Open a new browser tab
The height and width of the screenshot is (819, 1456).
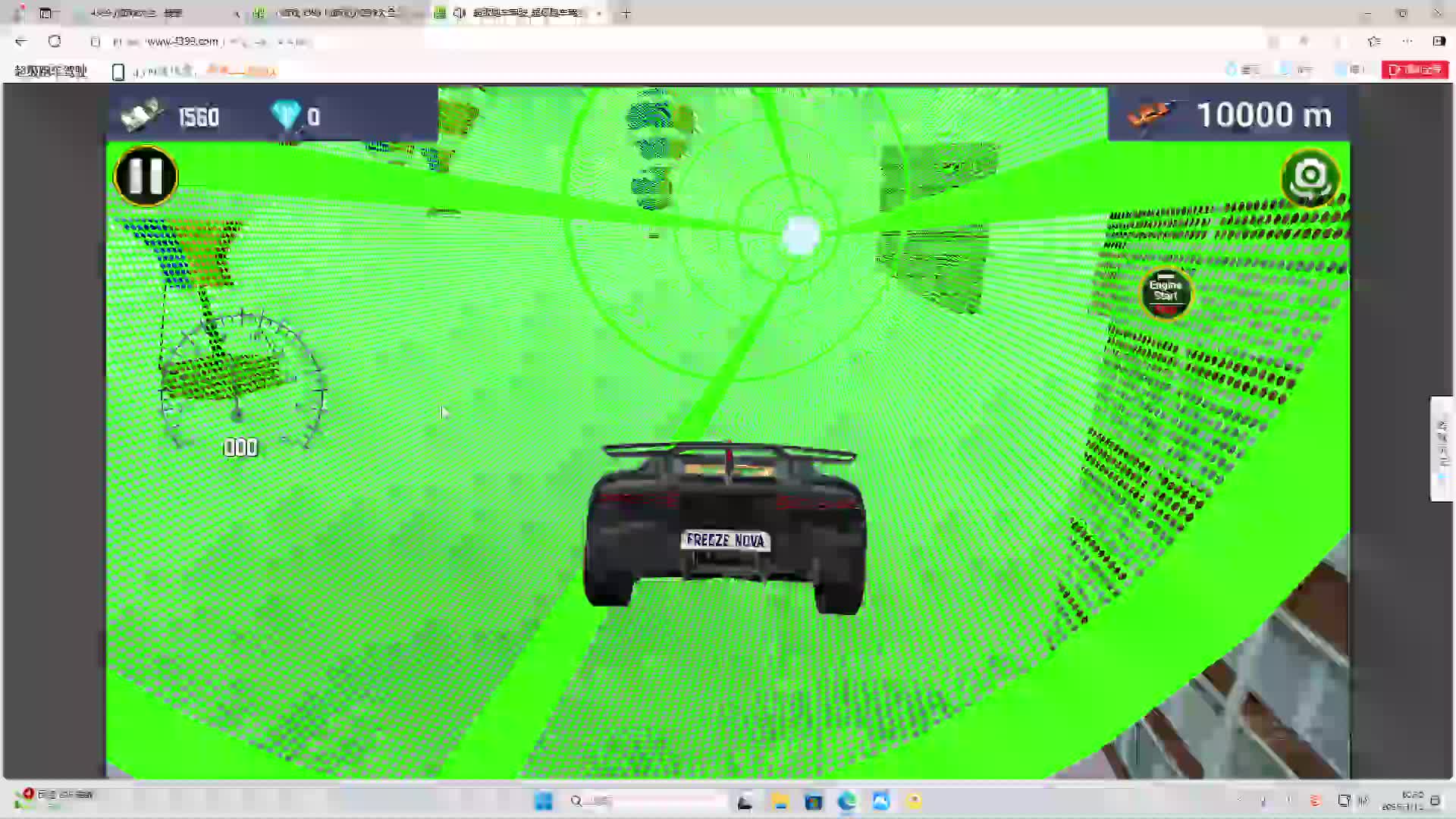click(626, 13)
